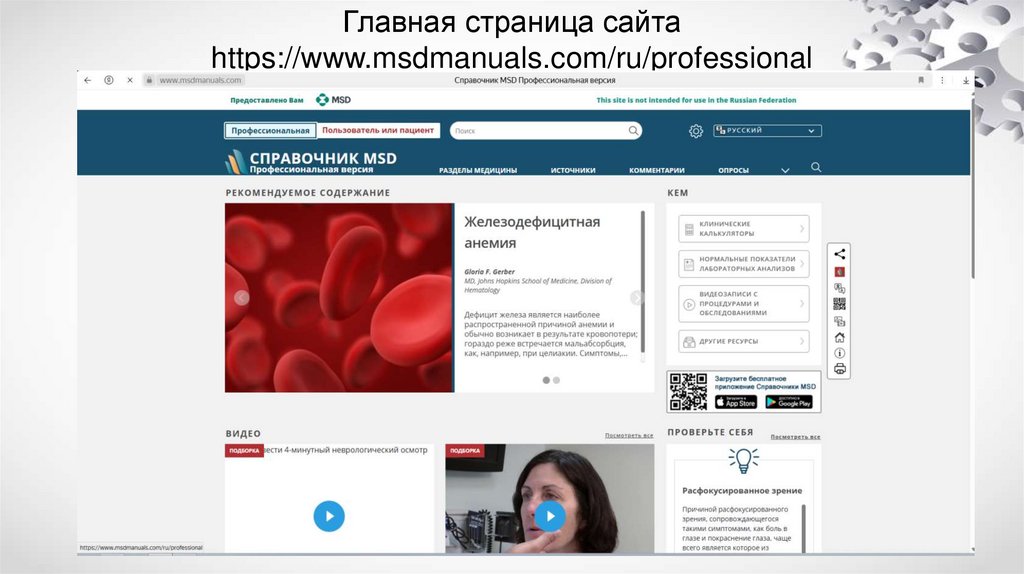1024x574 pixels.
Task: Open Нормальные показатели лабораторных анализов
Action: click(744, 264)
